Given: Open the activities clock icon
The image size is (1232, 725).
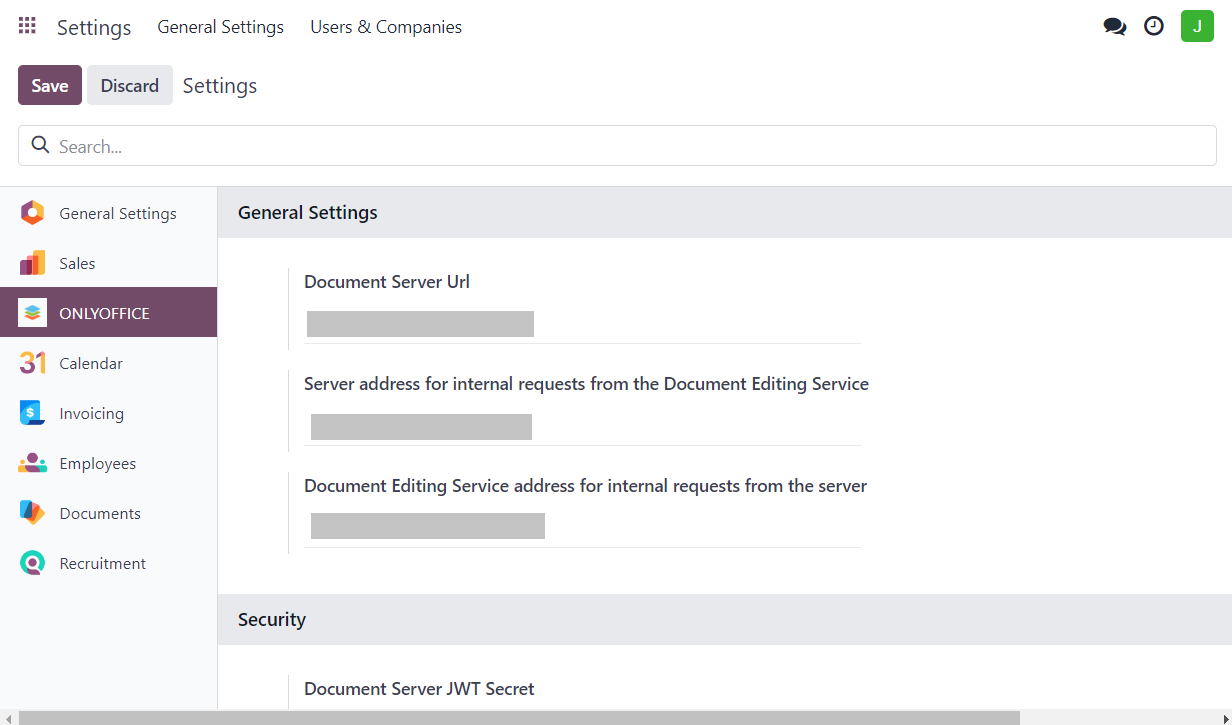Looking at the screenshot, I should pyautogui.click(x=1154, y=27).
